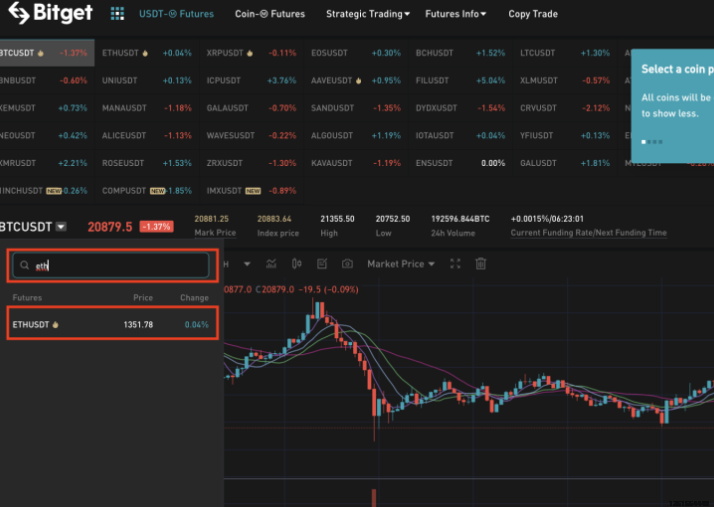This screenshot has width=714, height=507.
Task: Expand the BTCUSDT pair selector arrow
Action: pos(61,226)
